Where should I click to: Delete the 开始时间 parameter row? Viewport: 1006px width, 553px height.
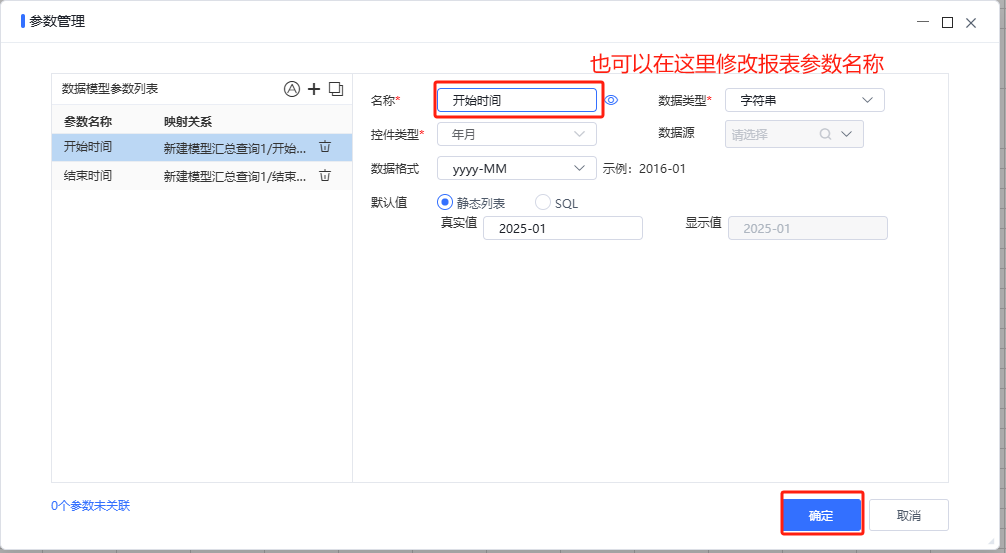pyautogui.click(x=325, y=147)
